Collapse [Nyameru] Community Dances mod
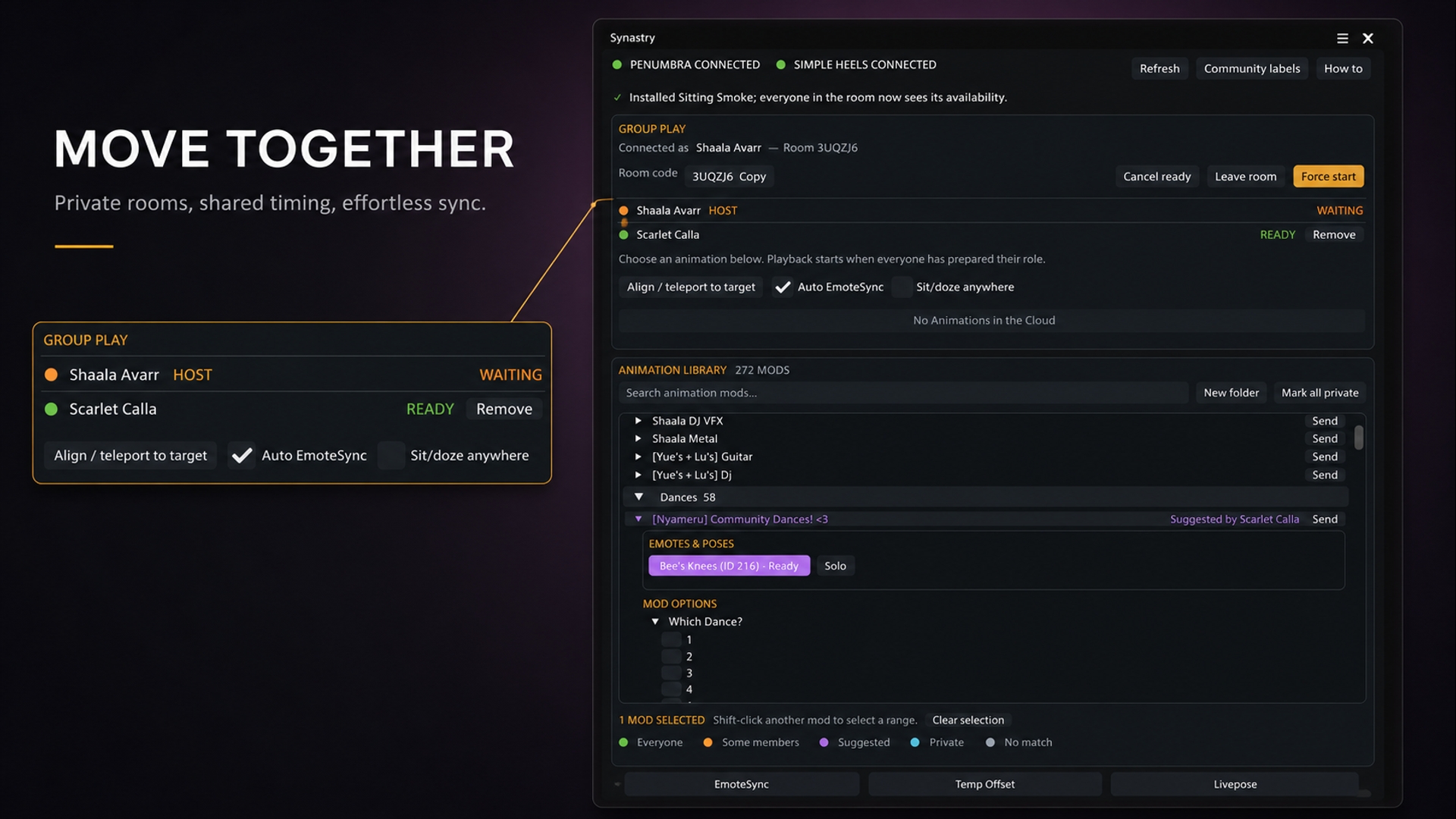 click(x=639, y=519)
